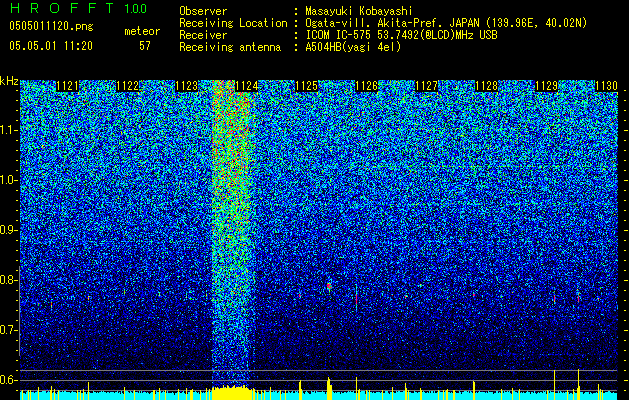Click the 1125 time marker
Viewport: 629px width, 400px height.
pyautogui.click(x=306, y=86)
